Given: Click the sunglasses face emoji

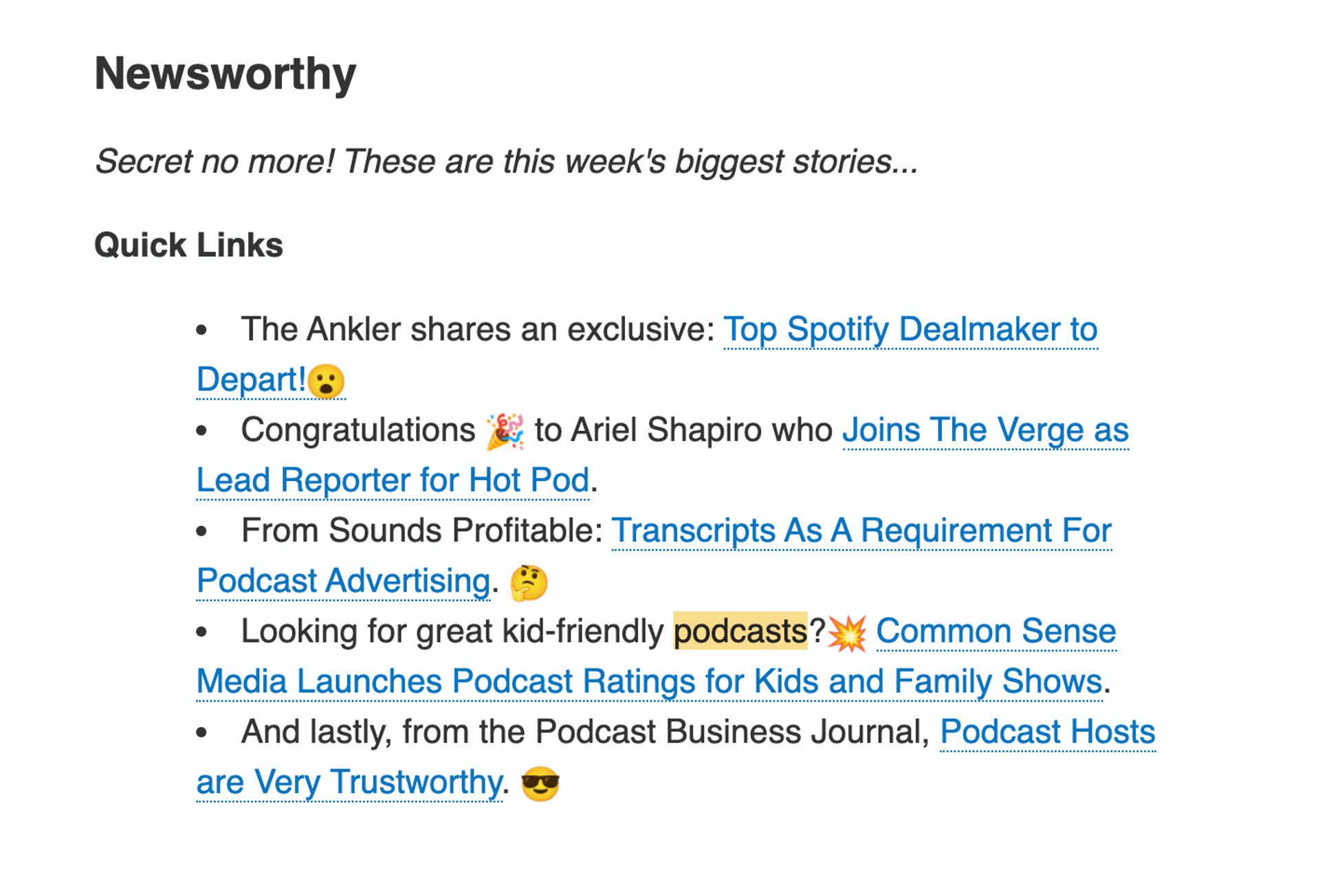Looking at the screenshot, I should point(540,784).
